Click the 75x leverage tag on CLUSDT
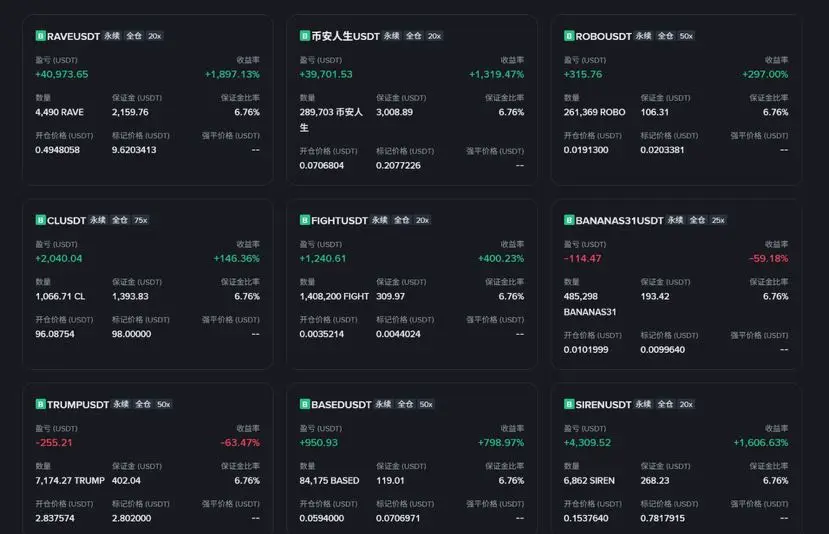829x534 pixels. click(x=141, y=220)
